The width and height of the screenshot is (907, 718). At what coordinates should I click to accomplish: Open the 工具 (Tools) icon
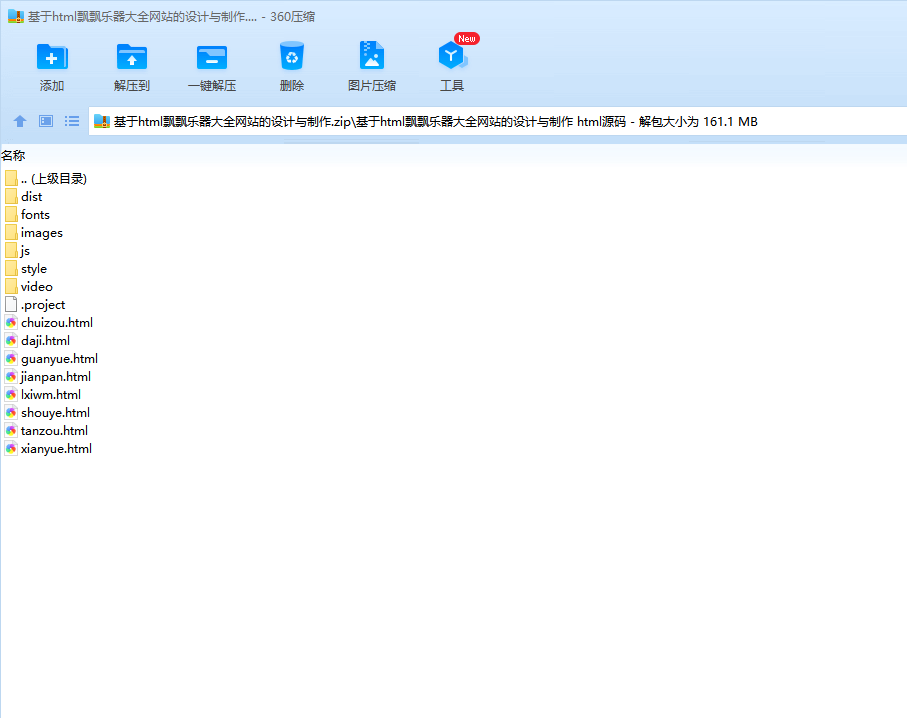(x=452, y=56)
